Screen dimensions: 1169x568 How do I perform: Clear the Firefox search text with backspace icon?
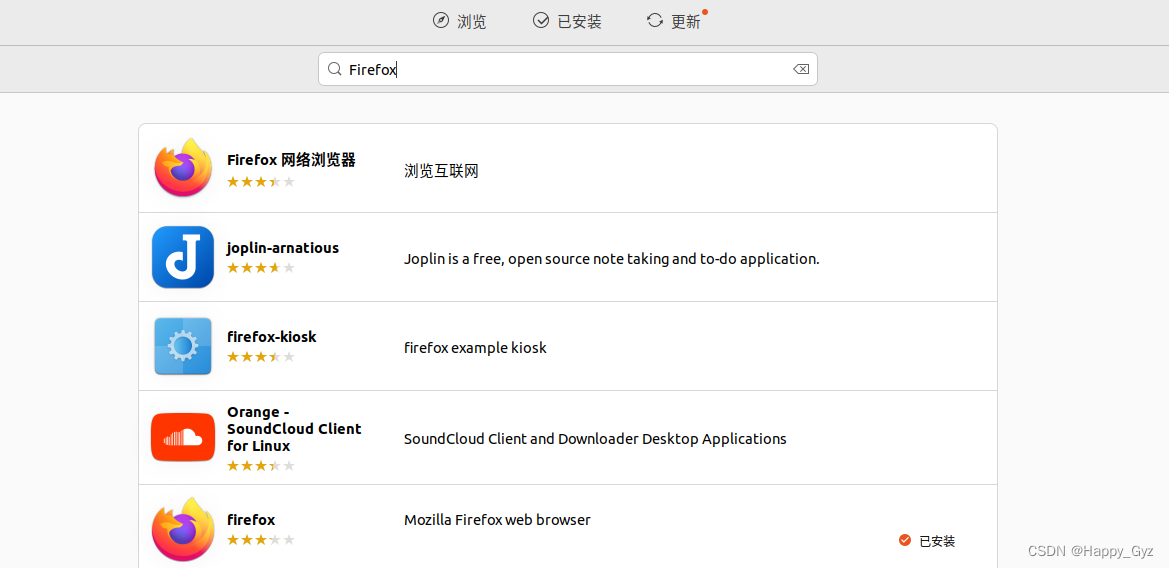point(801,69)
